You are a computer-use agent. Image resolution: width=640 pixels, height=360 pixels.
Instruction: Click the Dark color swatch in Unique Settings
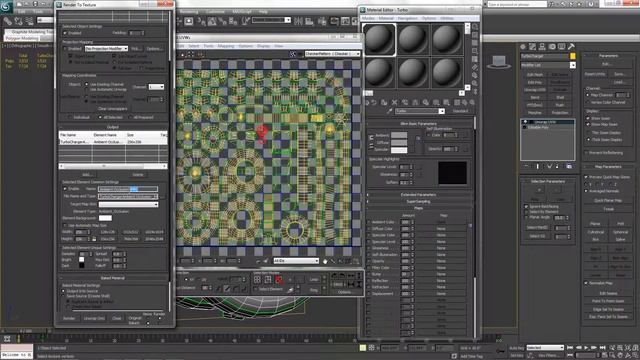click(82, 266)
